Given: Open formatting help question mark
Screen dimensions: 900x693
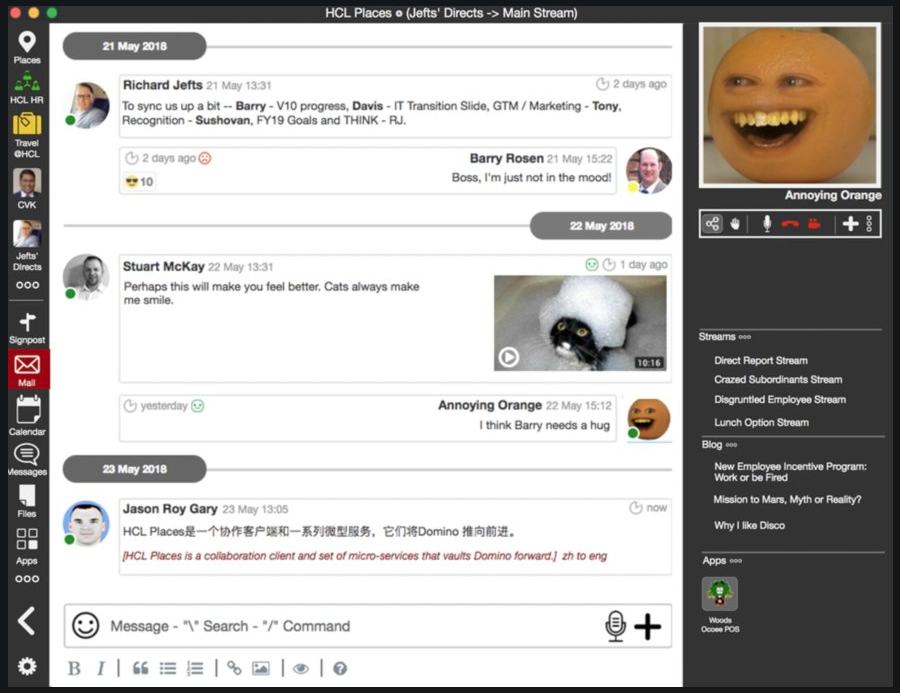Looking at the screenshot, I should [x=340, y=668].
